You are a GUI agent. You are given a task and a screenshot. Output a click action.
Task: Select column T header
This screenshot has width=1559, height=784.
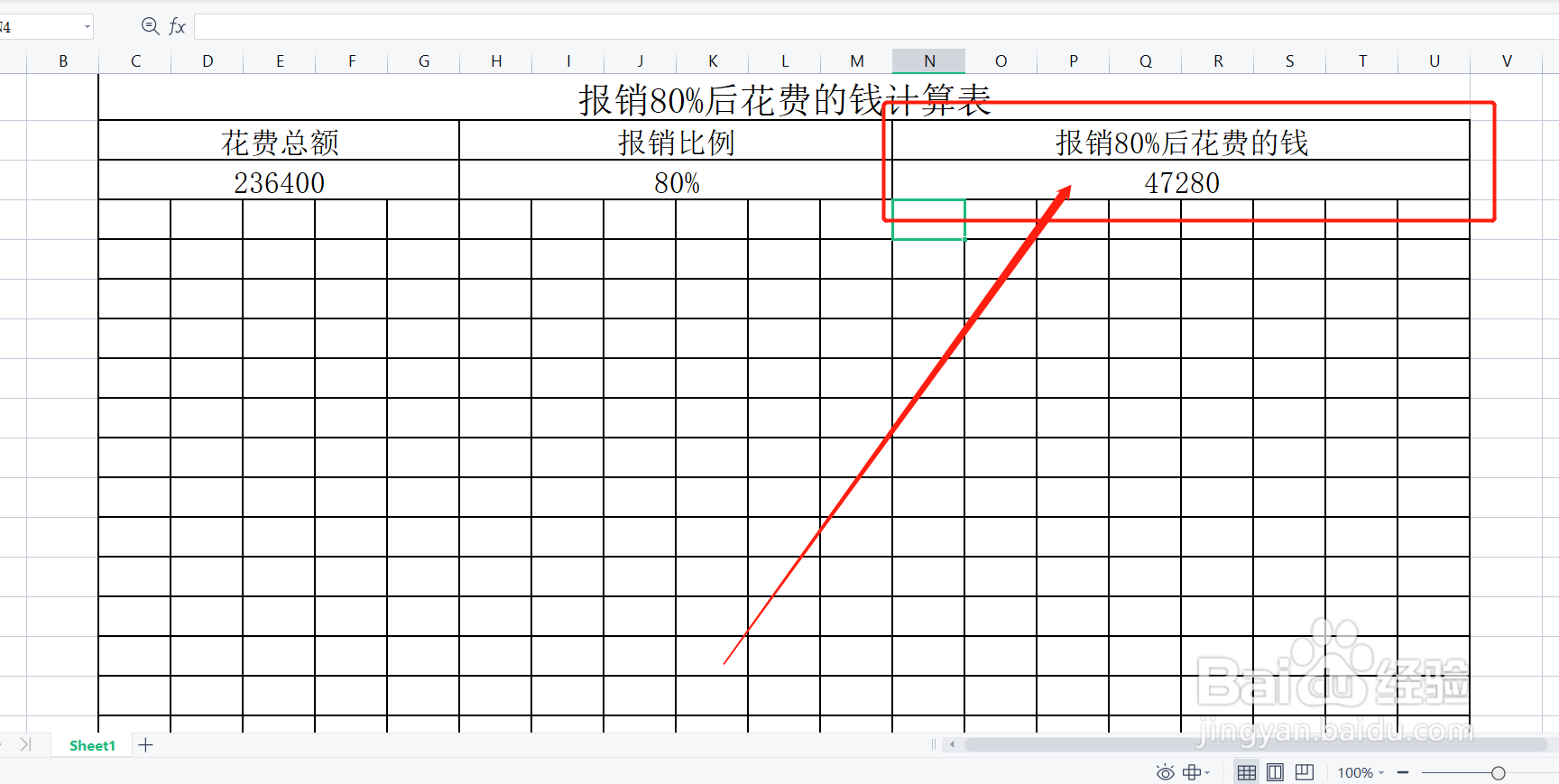point(1362,61)
